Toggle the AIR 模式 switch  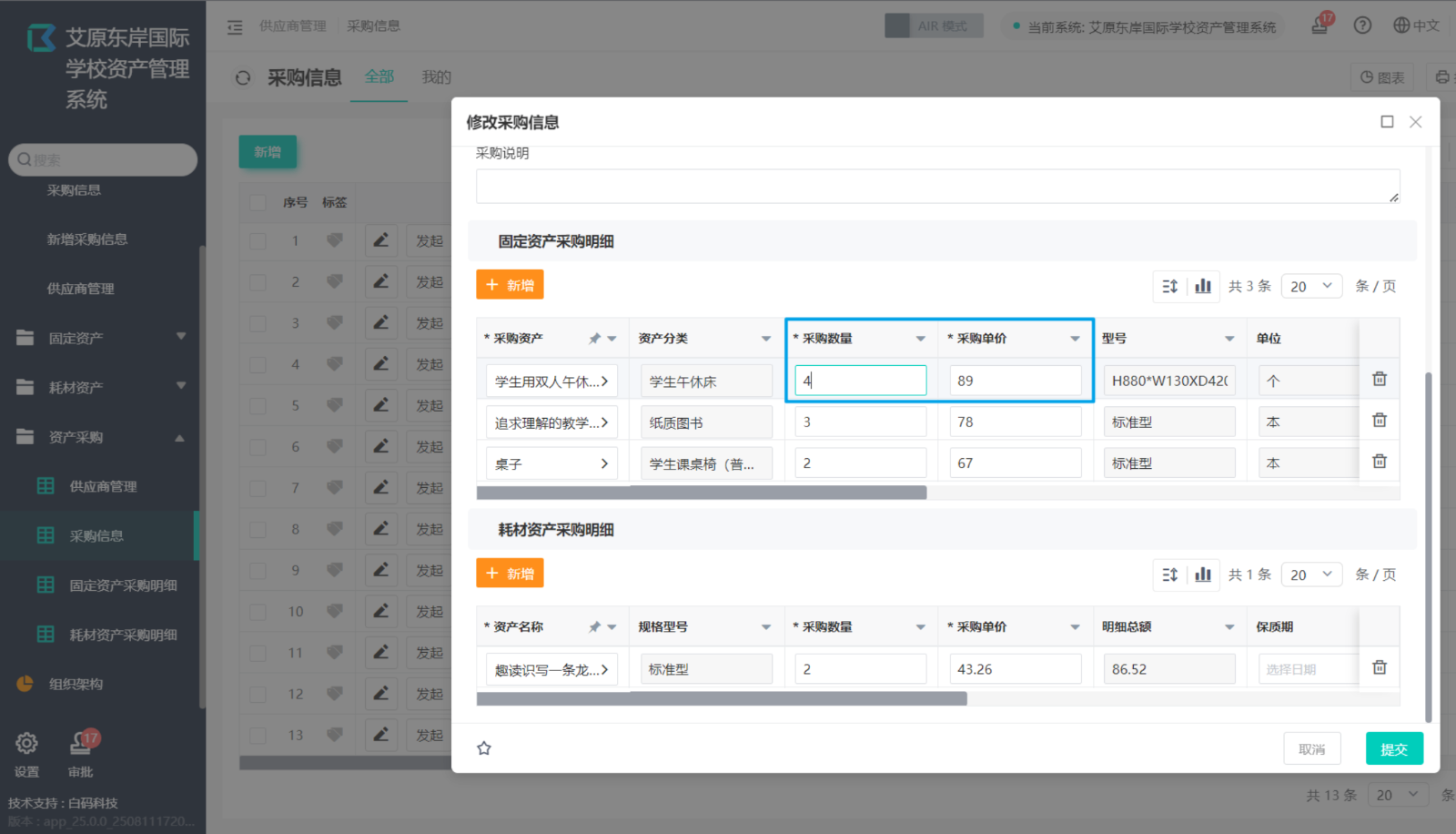tap(933, 25)
